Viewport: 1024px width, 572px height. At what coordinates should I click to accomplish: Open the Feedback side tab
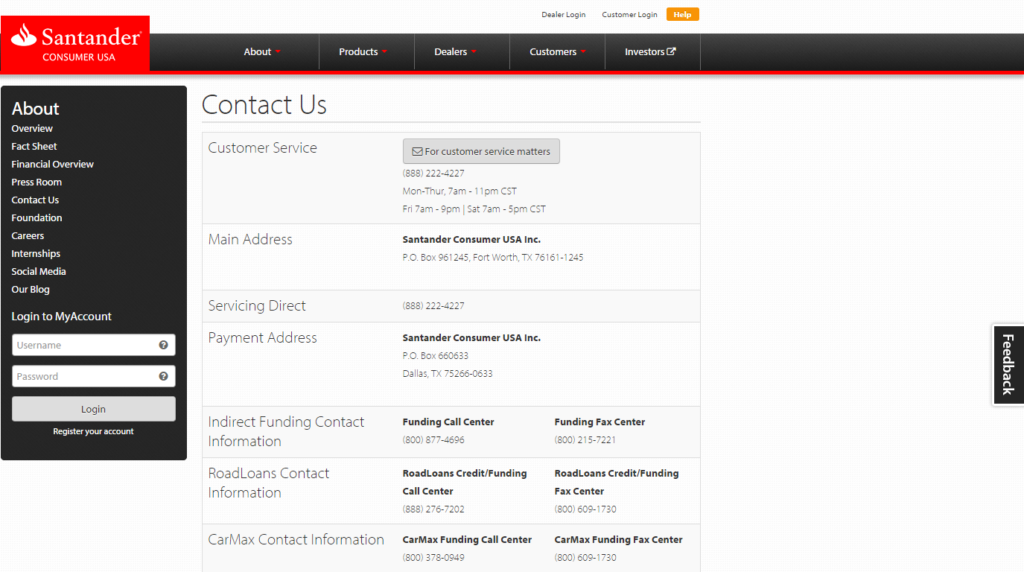1008,364
